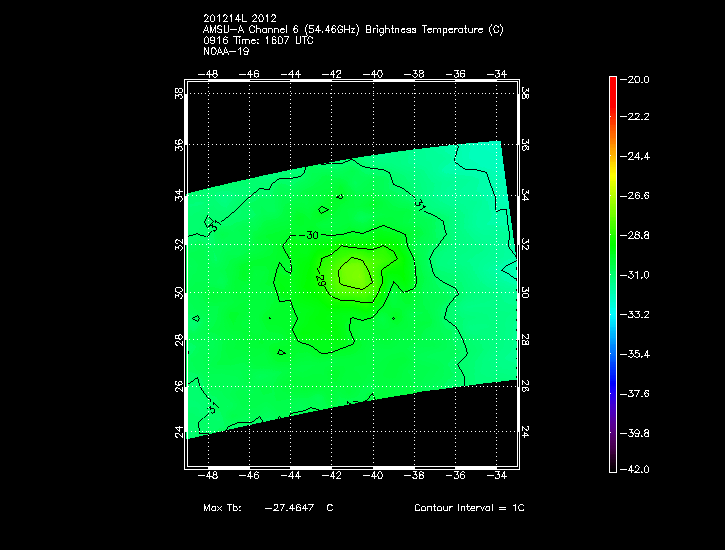The height and width of the screenshot is (550, 725).
Task: Click the -30 contour label on the map
Action: [311, 235]
